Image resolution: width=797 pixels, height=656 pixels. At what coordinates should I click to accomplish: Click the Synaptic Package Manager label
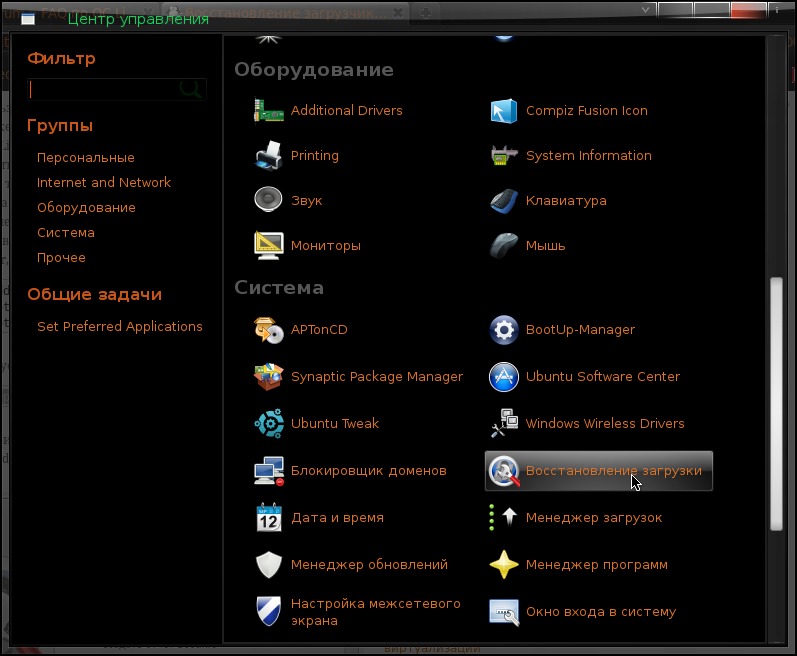[x=377, y=377]
